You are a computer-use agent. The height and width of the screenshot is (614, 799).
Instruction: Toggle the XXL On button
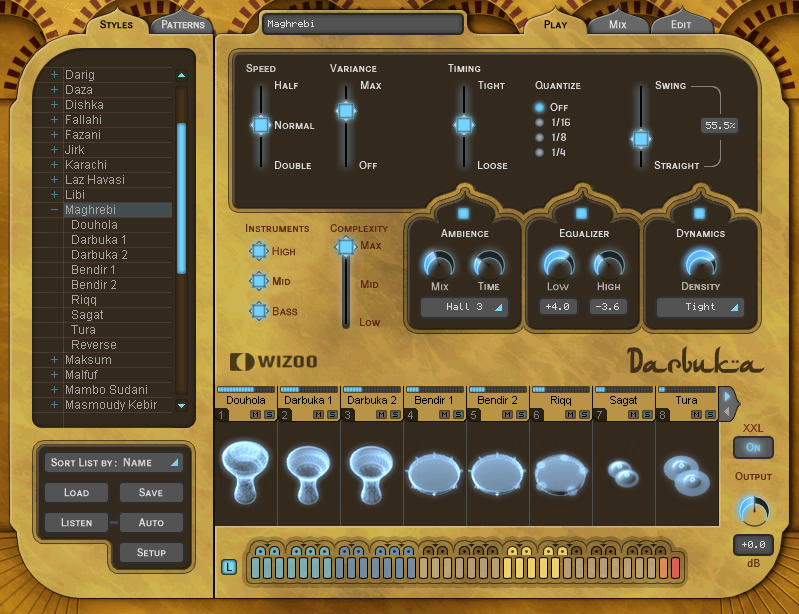[753, 447]
